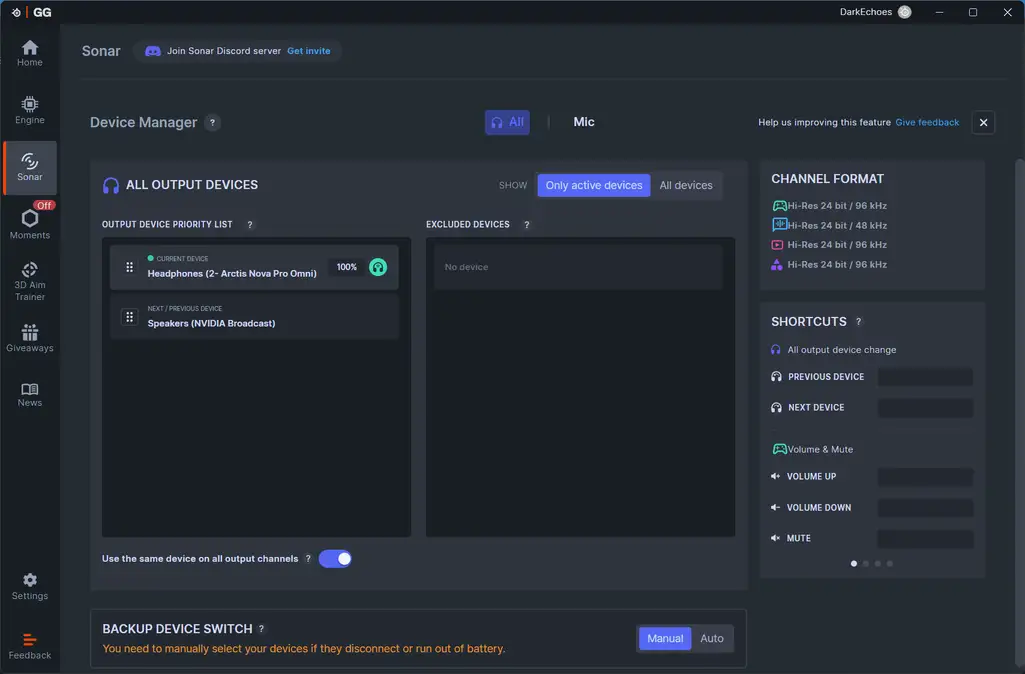Click the Sonar page title
1025x674 pixels.
click(x=101, y=51)
